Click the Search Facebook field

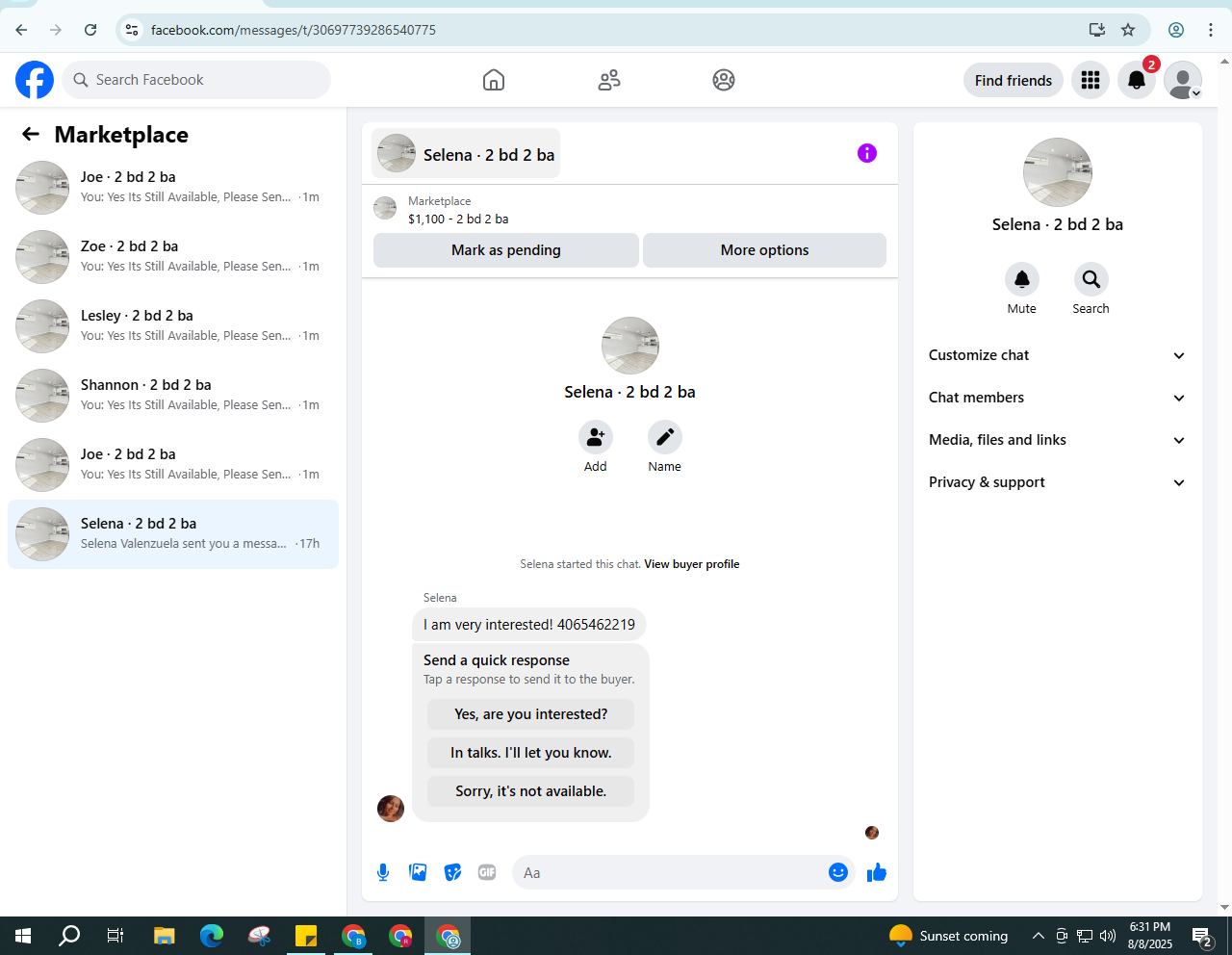(x=197, y=80)
